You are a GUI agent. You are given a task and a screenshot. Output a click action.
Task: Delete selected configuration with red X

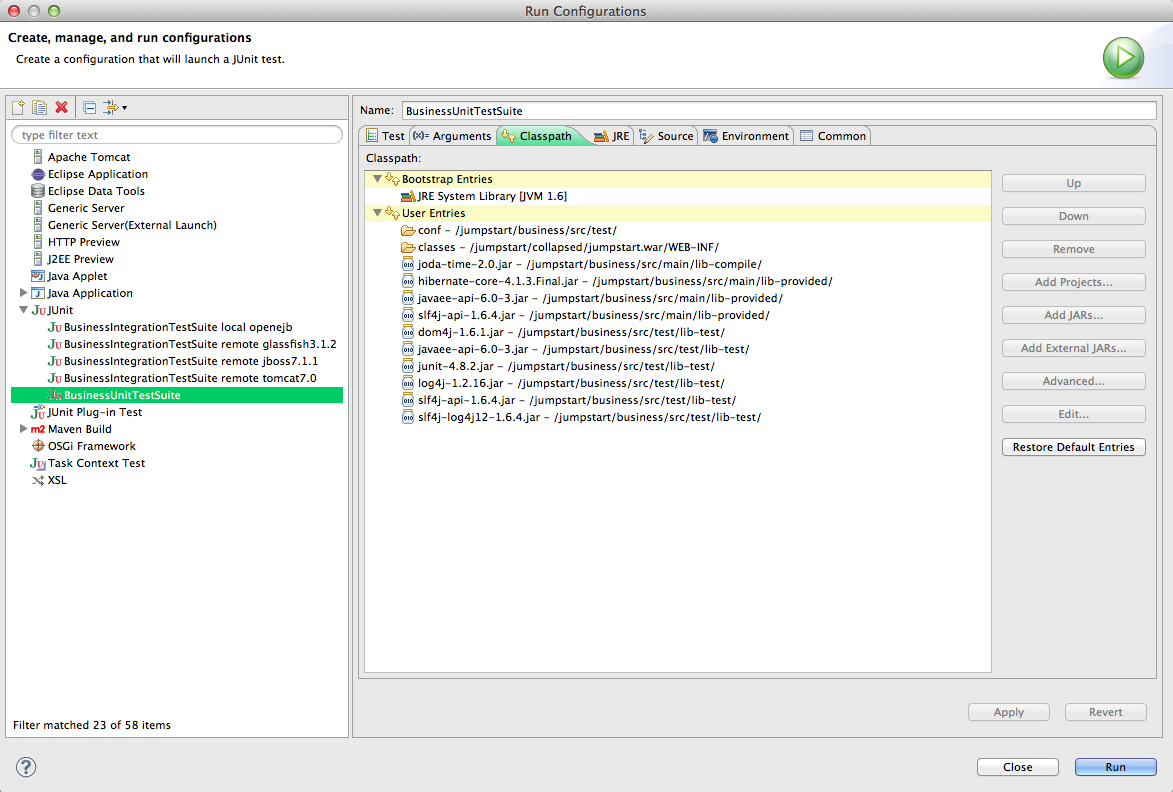click(61, 108)
